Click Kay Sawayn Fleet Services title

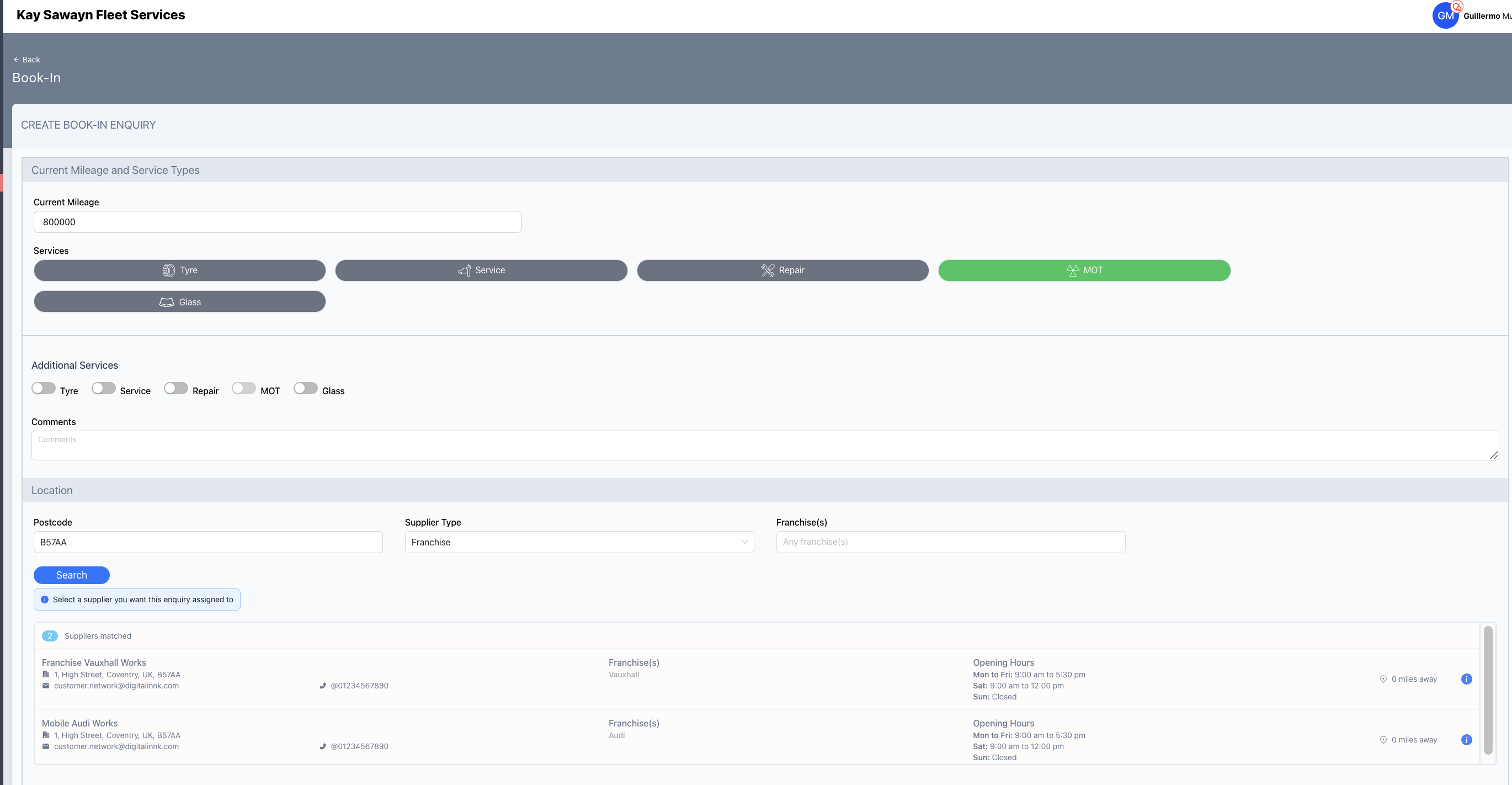pyautogui.click(x=100, y=15)
